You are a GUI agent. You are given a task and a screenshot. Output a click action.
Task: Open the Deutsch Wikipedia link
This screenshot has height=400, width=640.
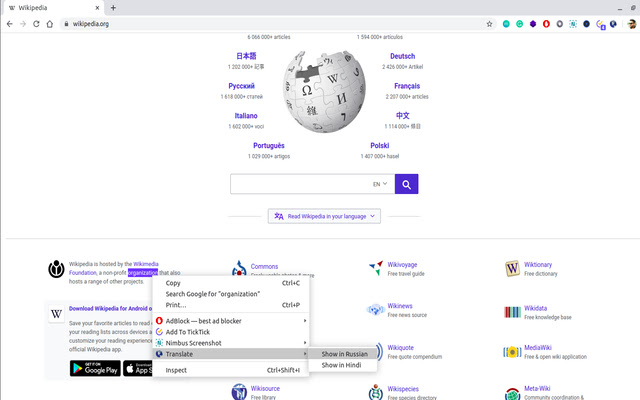coord(402,56)
